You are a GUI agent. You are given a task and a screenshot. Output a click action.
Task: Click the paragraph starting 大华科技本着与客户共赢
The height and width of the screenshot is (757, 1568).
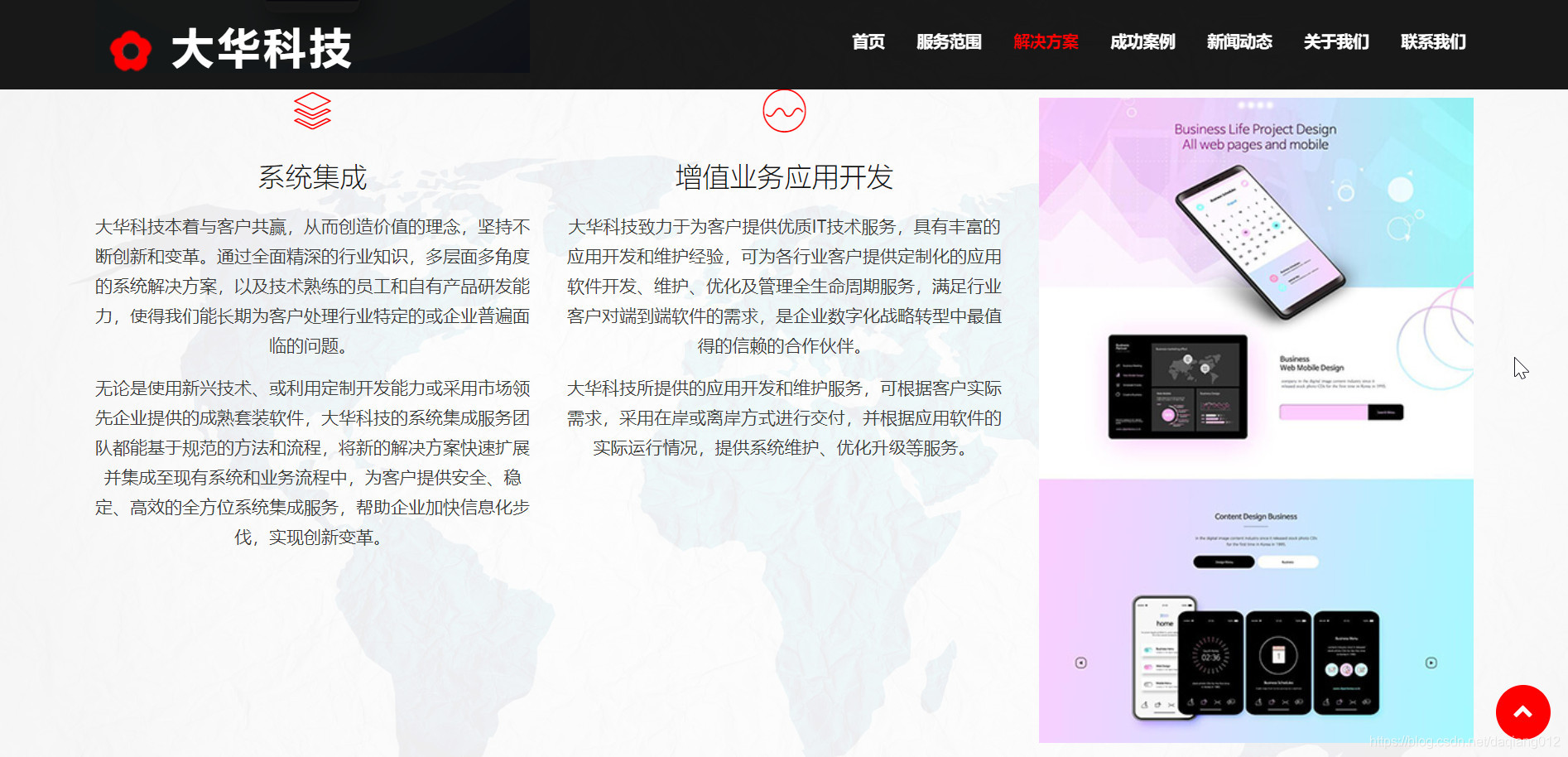click(x=312, y=287)
